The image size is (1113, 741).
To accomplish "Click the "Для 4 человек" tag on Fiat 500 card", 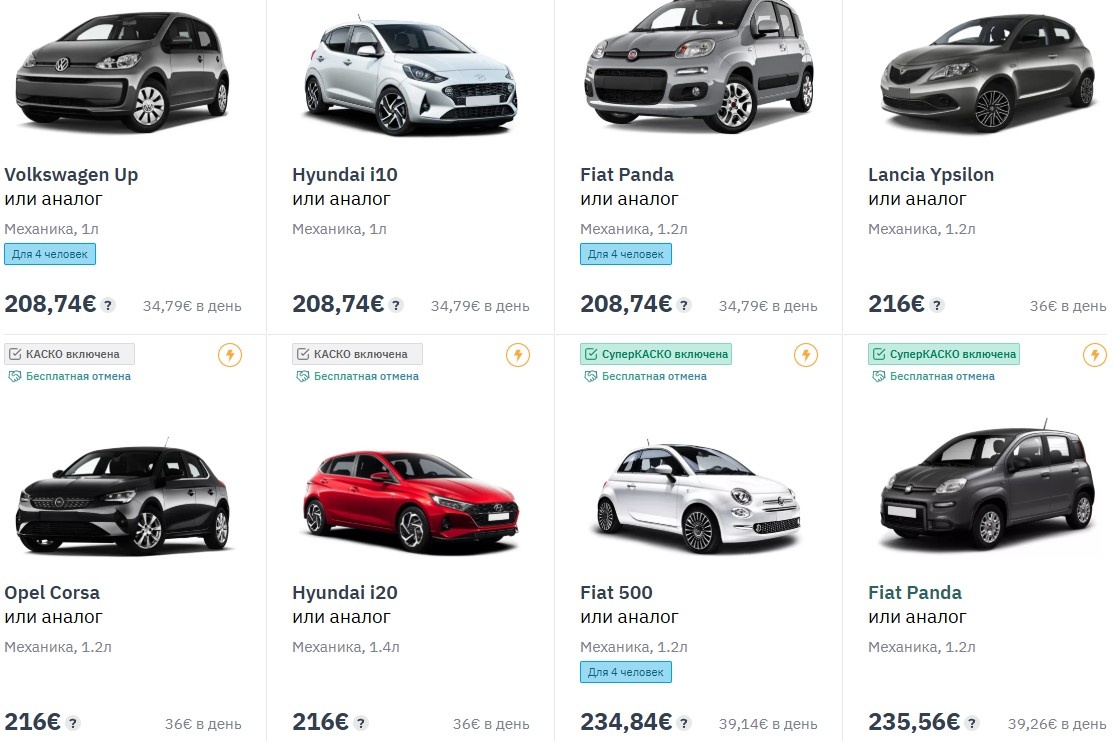I will pyautogui.click(x=623, y=672).
